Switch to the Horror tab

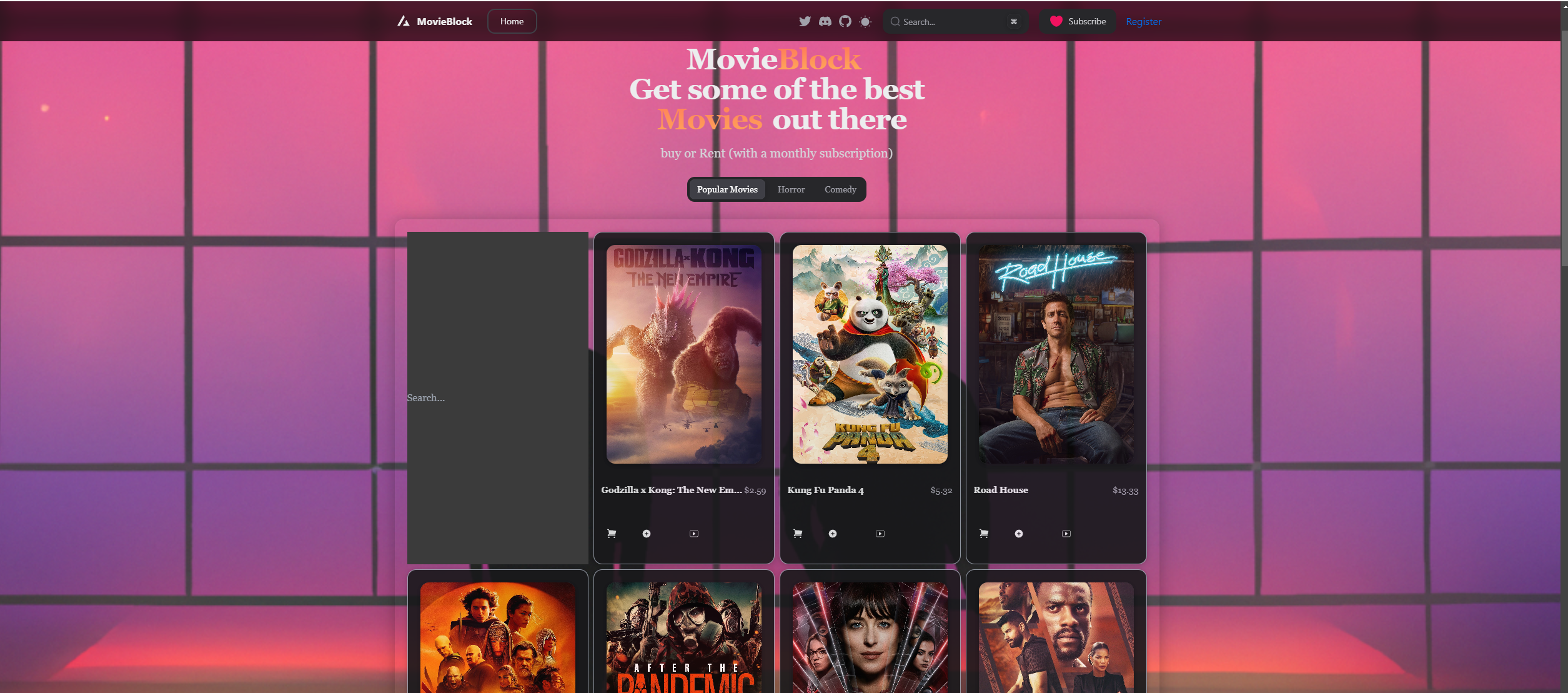click(790, 189)
